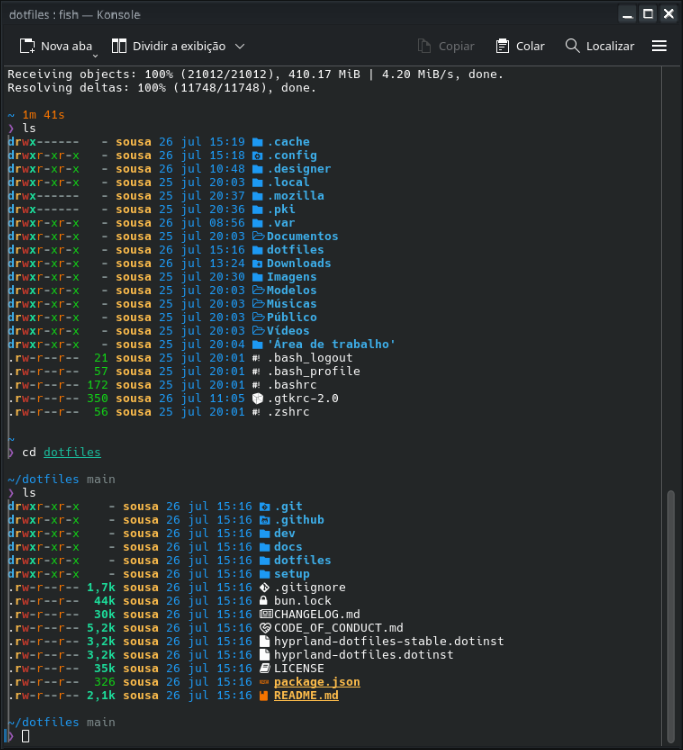Maximize the Konsole window
Viewport: 683px width, 750px height.
tap(647, 14)
